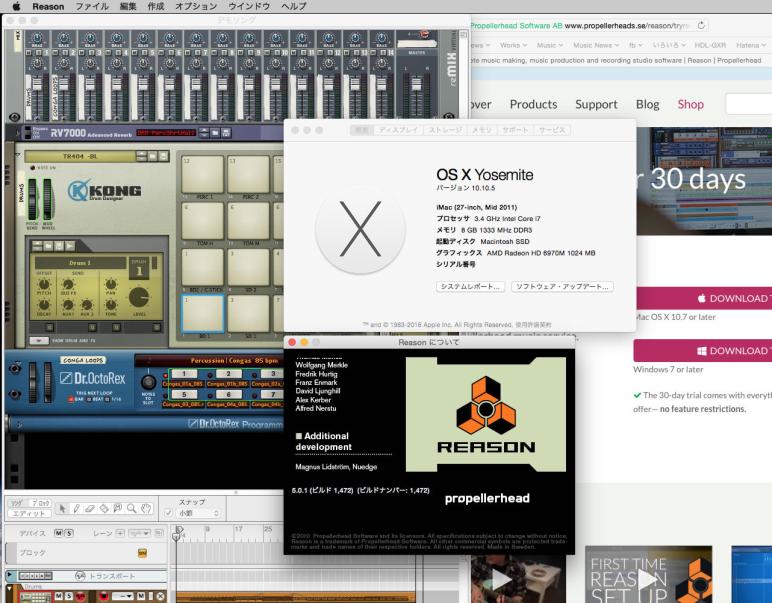Save Kong Drum 1 patch disk icon

click(x=59, y=246)
